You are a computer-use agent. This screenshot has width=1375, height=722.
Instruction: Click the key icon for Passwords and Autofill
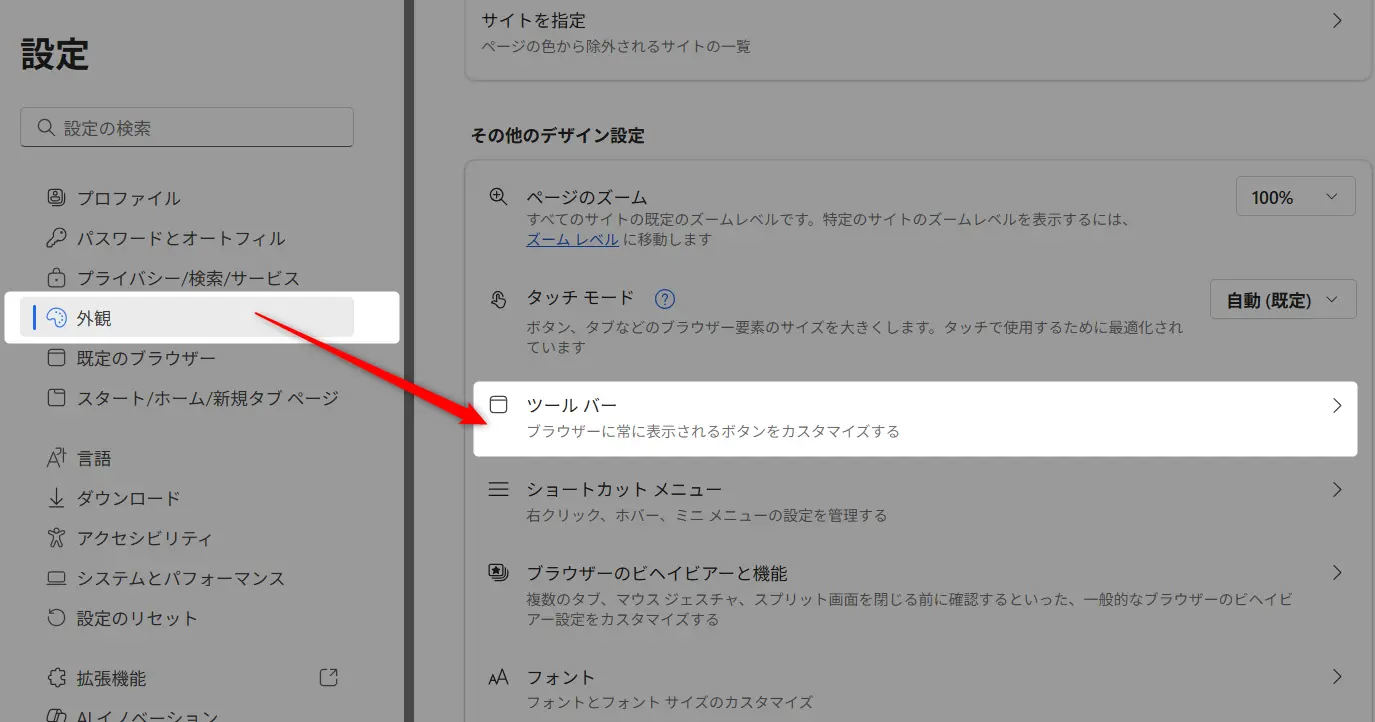click(x=57, y=238)
